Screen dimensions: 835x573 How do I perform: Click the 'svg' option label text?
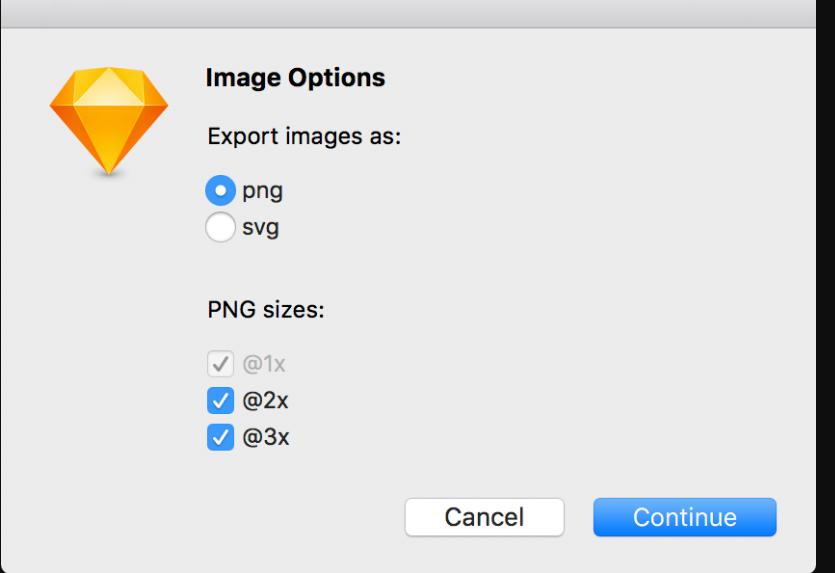point(260,228)
